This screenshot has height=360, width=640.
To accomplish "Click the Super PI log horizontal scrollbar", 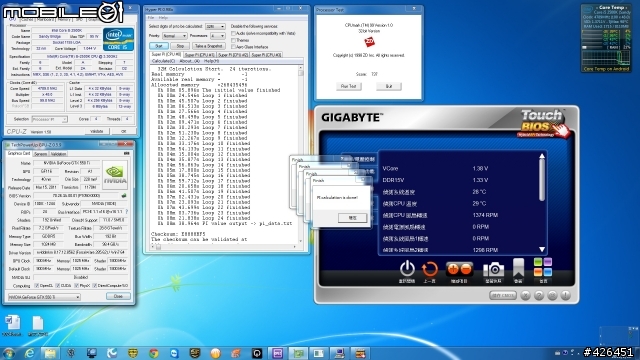I will click(225, 247).
